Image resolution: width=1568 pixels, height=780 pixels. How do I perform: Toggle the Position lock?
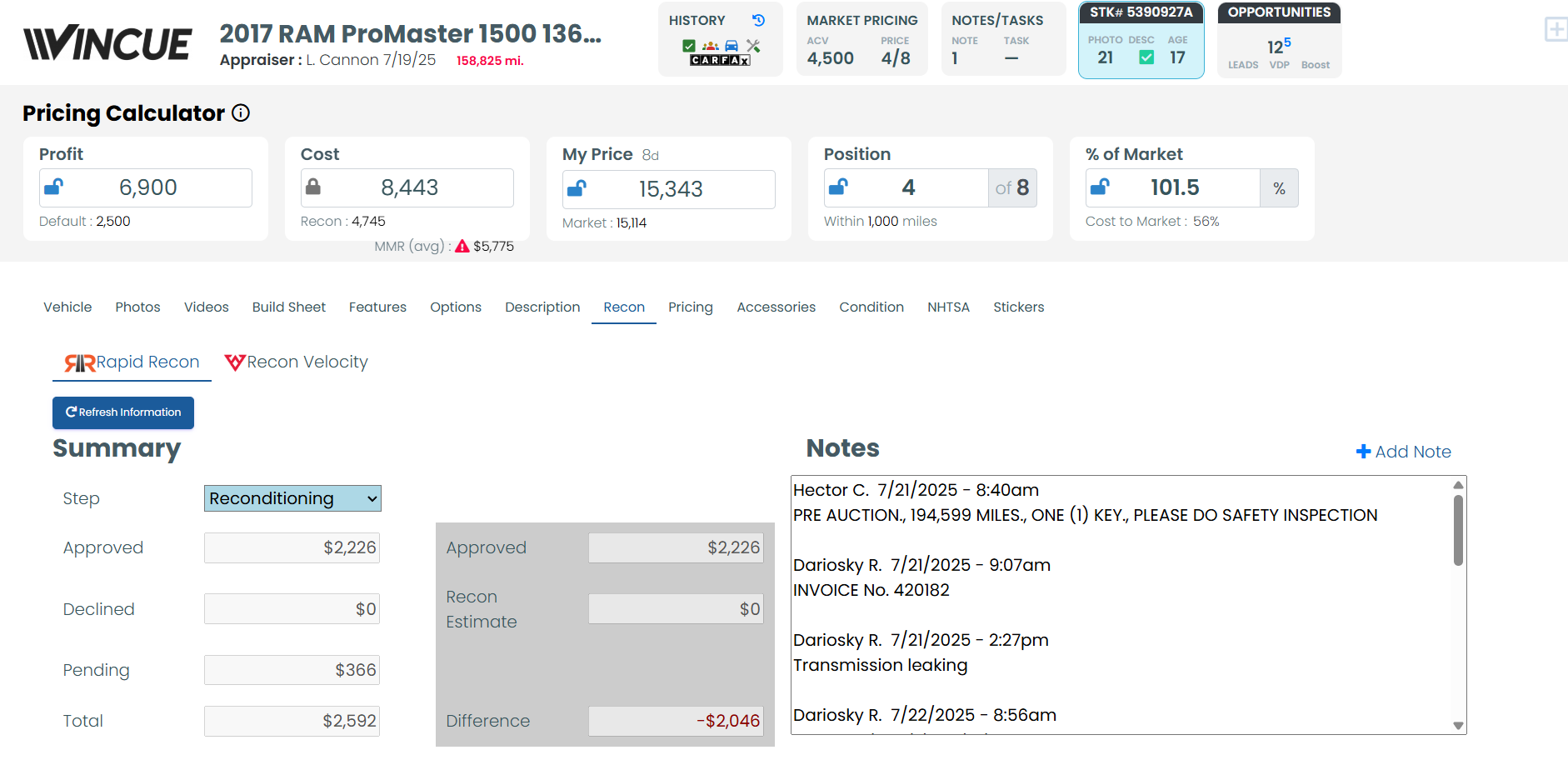pos(838,187)
